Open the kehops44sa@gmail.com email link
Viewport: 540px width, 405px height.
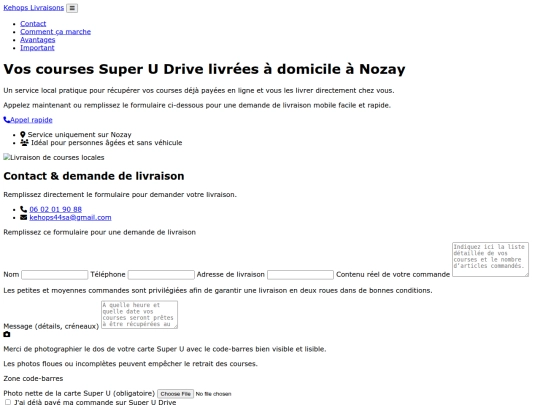coord(70,218)
